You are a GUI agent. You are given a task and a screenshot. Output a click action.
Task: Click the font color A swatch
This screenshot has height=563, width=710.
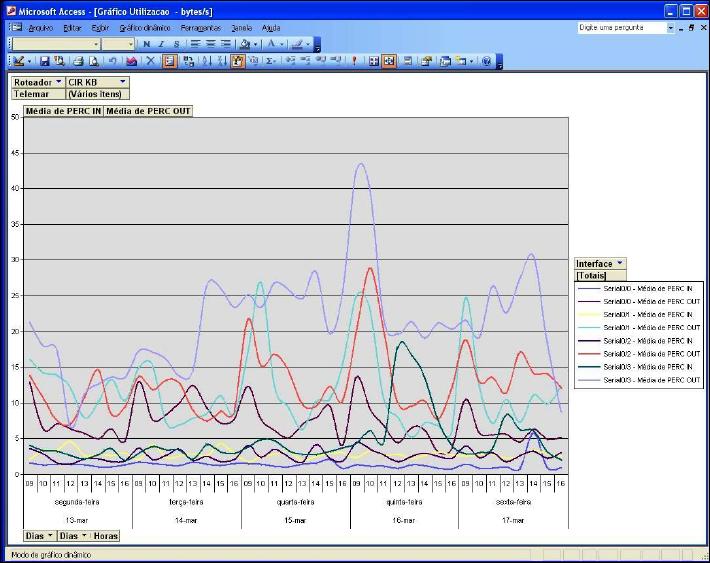[x=271, y=44]
